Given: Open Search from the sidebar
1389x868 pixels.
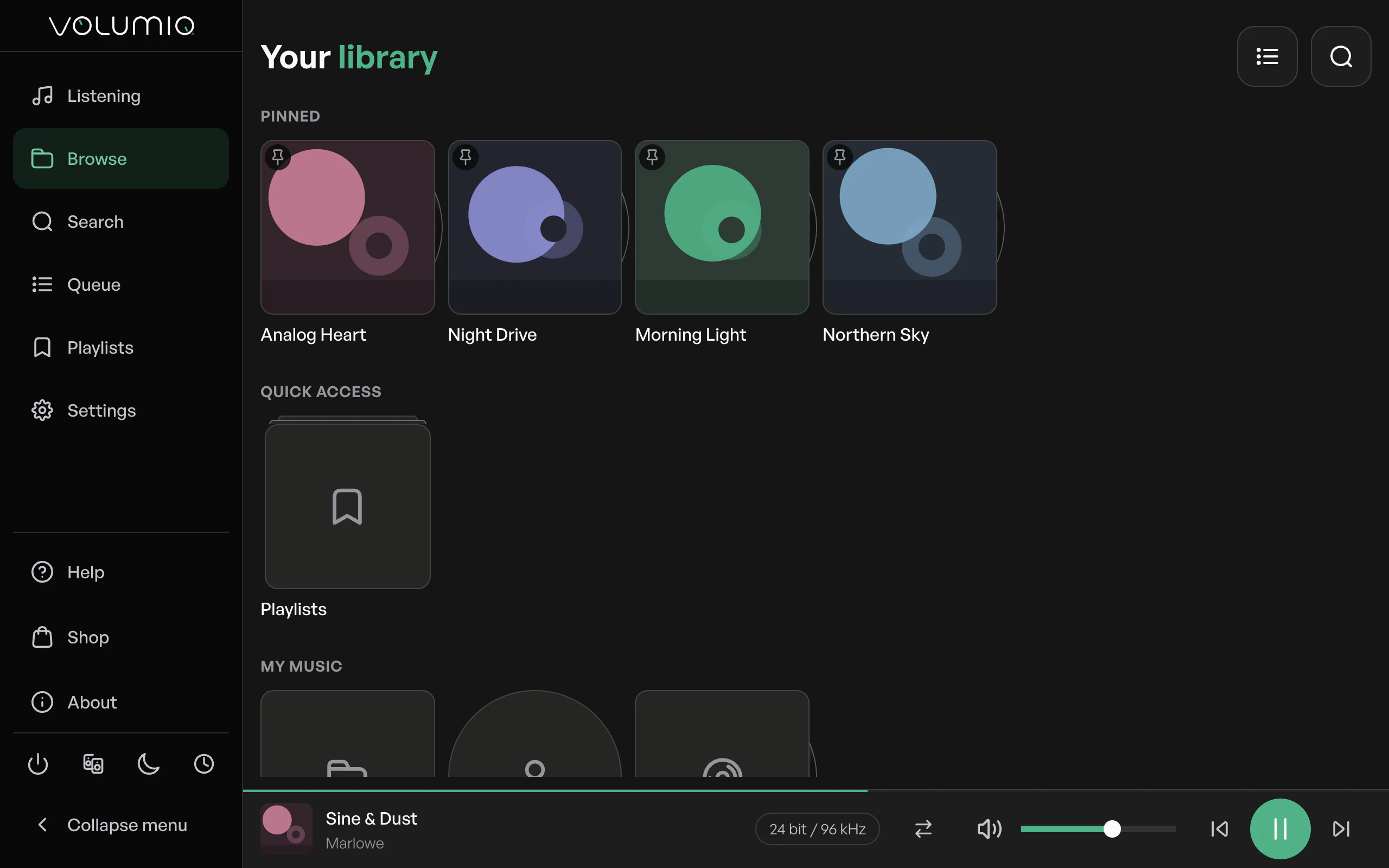Looking at the screenshot, I should (x=120, y=221).
